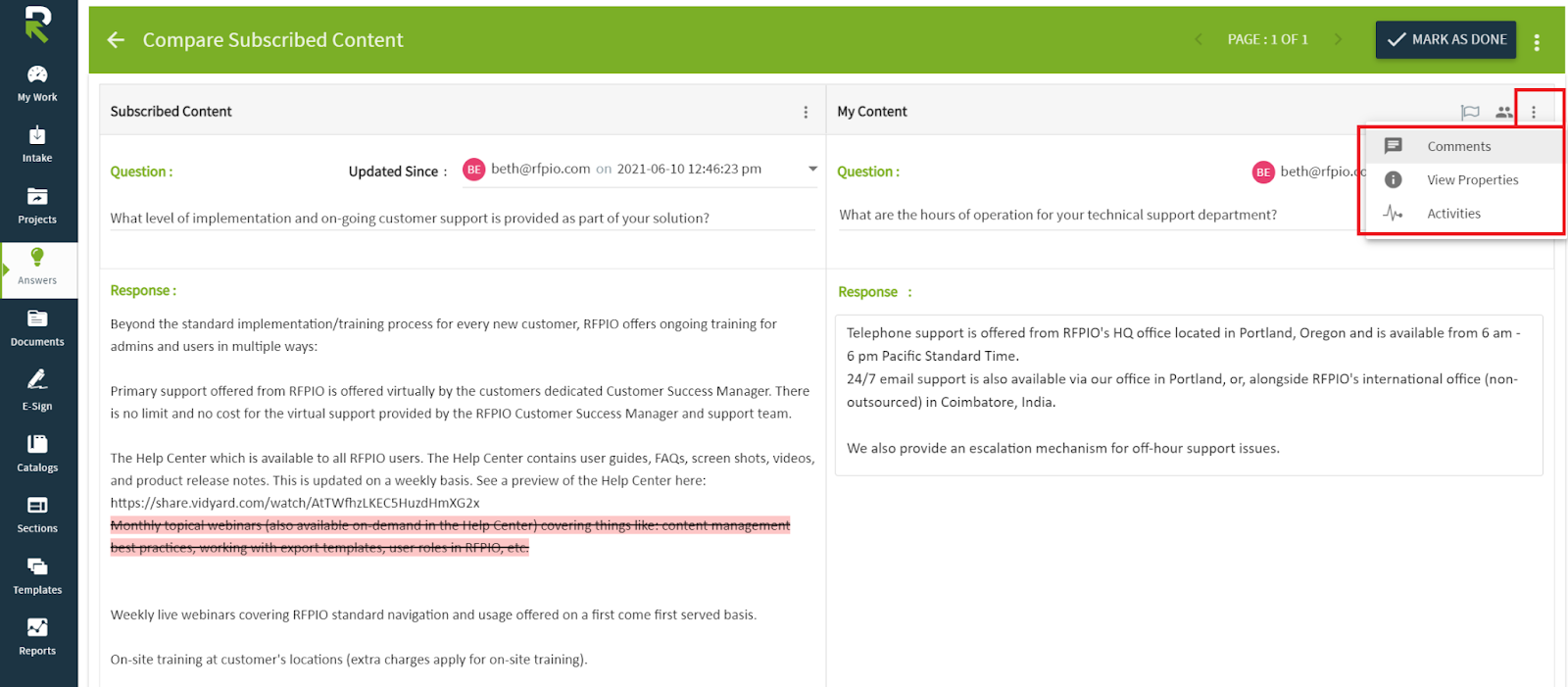Click 'Subscribed Content' panel heading
Screen dimensions: 1568x687
point(171,112)
